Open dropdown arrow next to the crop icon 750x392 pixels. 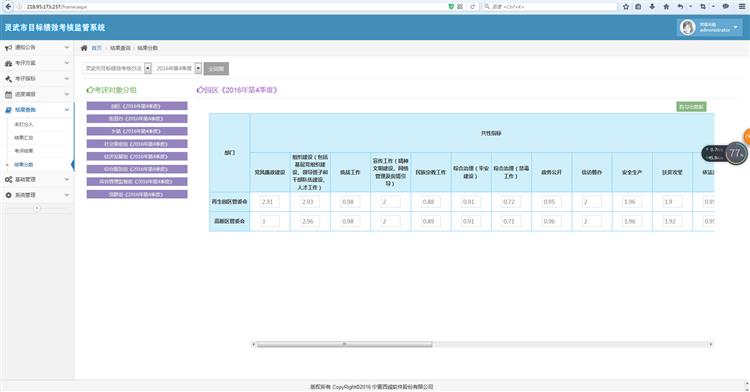pos(713,7)
